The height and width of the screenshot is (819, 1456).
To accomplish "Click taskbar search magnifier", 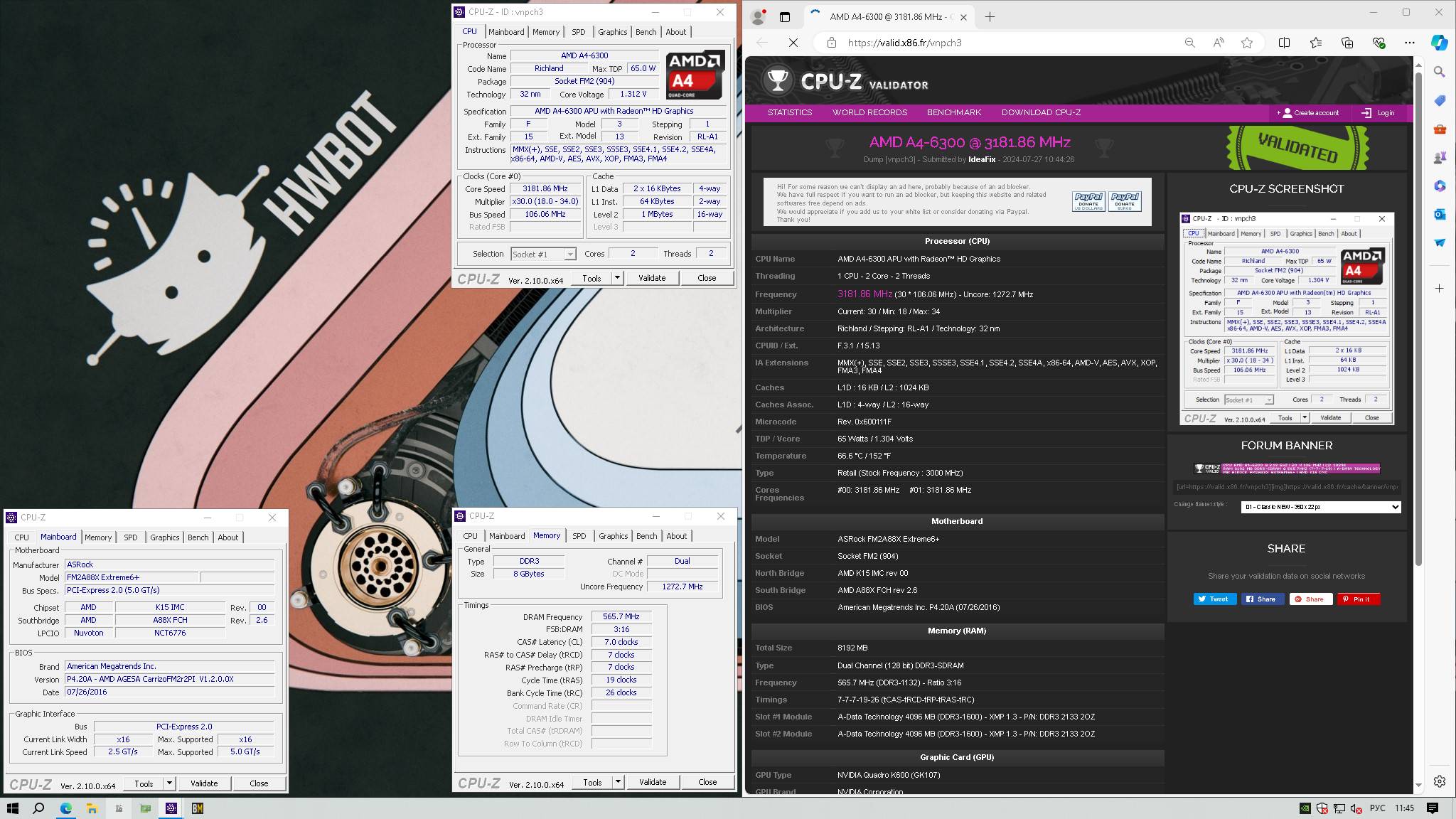I will [39, 808].
